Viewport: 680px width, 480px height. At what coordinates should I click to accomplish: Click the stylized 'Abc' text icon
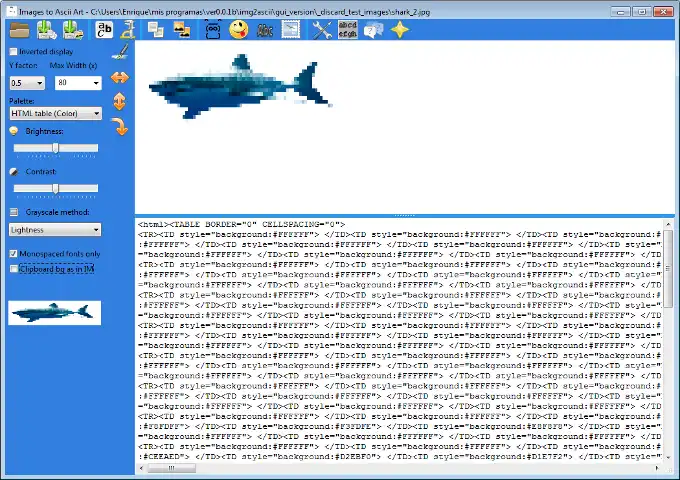265,30
